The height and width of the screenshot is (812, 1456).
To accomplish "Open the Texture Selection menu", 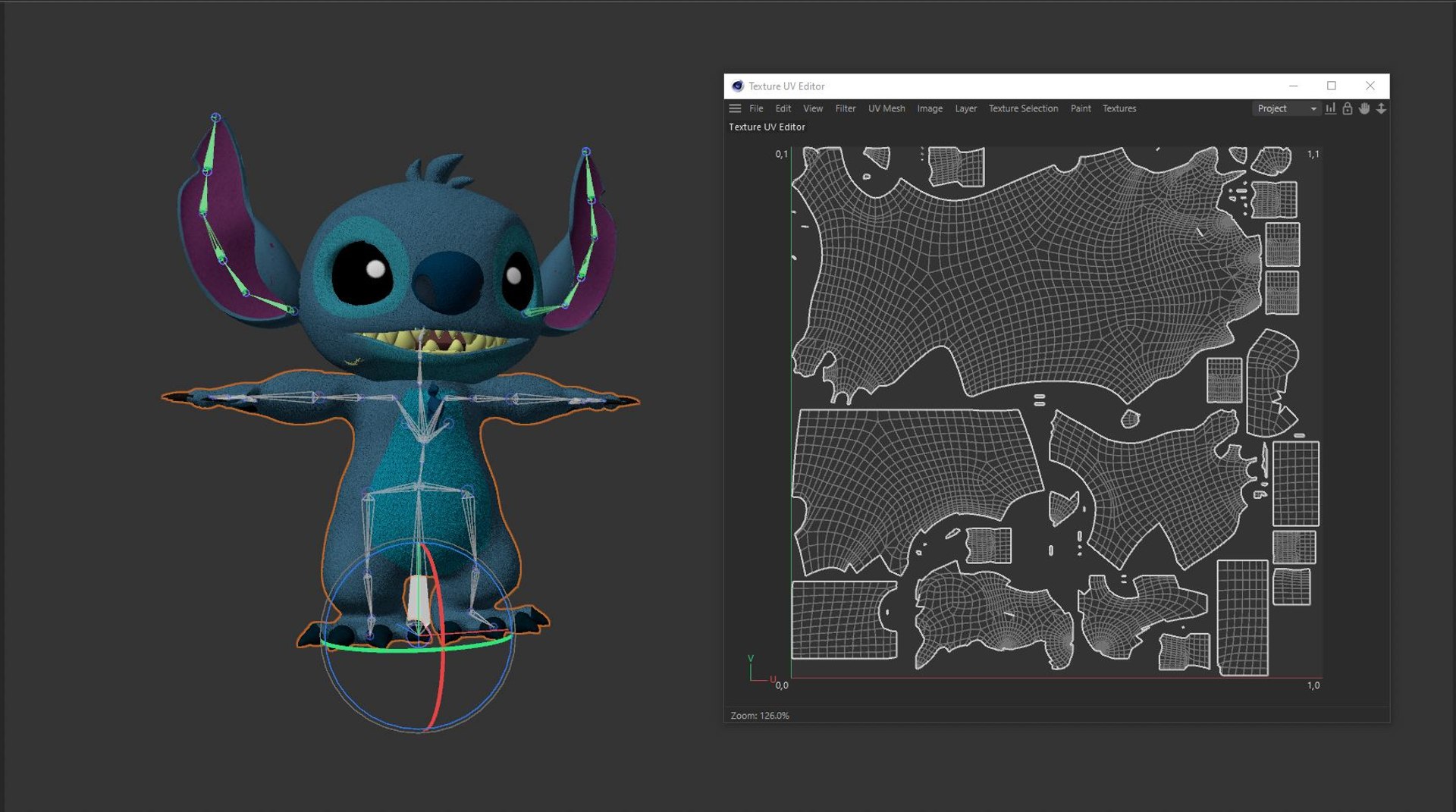I will (1023, 108).
